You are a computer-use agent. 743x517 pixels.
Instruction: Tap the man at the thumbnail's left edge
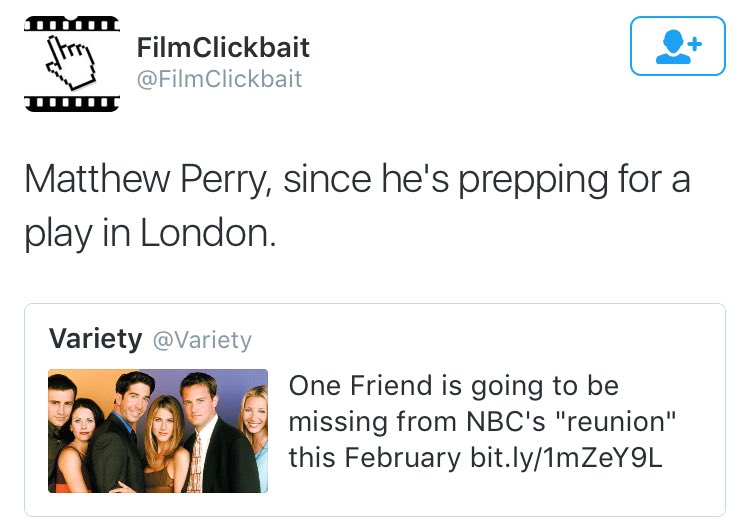tap(59, 426)
